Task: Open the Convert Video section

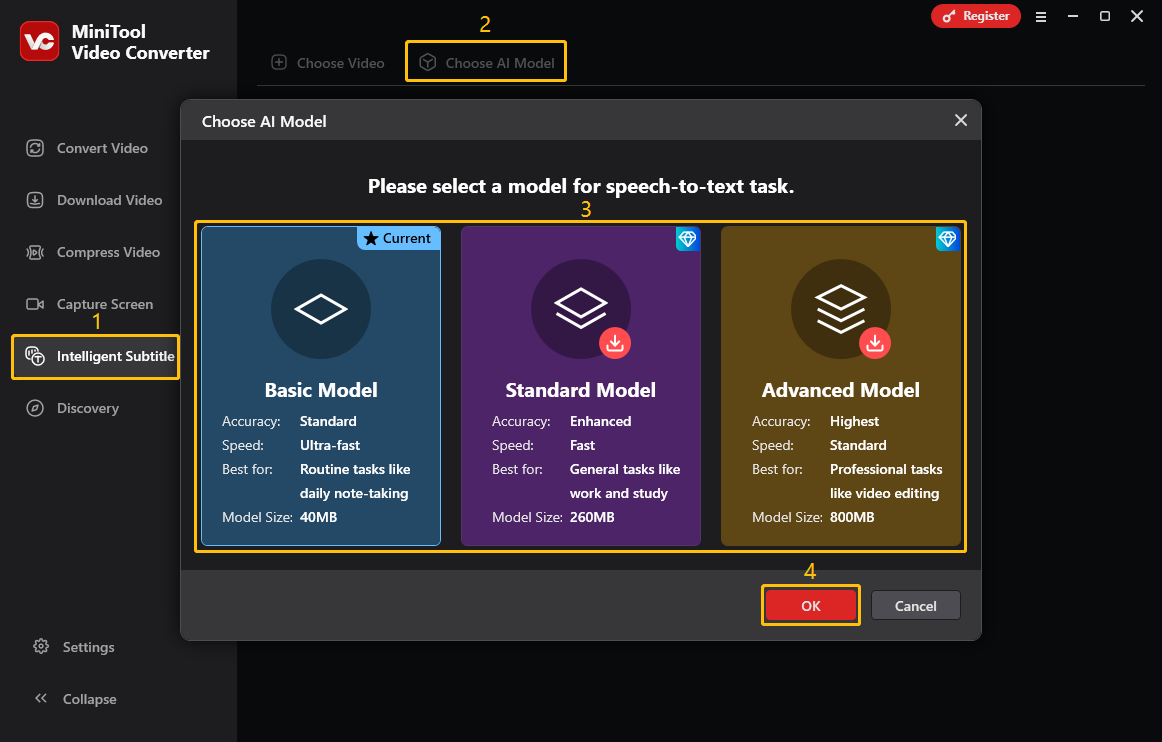Action: [x=102, y=148]
